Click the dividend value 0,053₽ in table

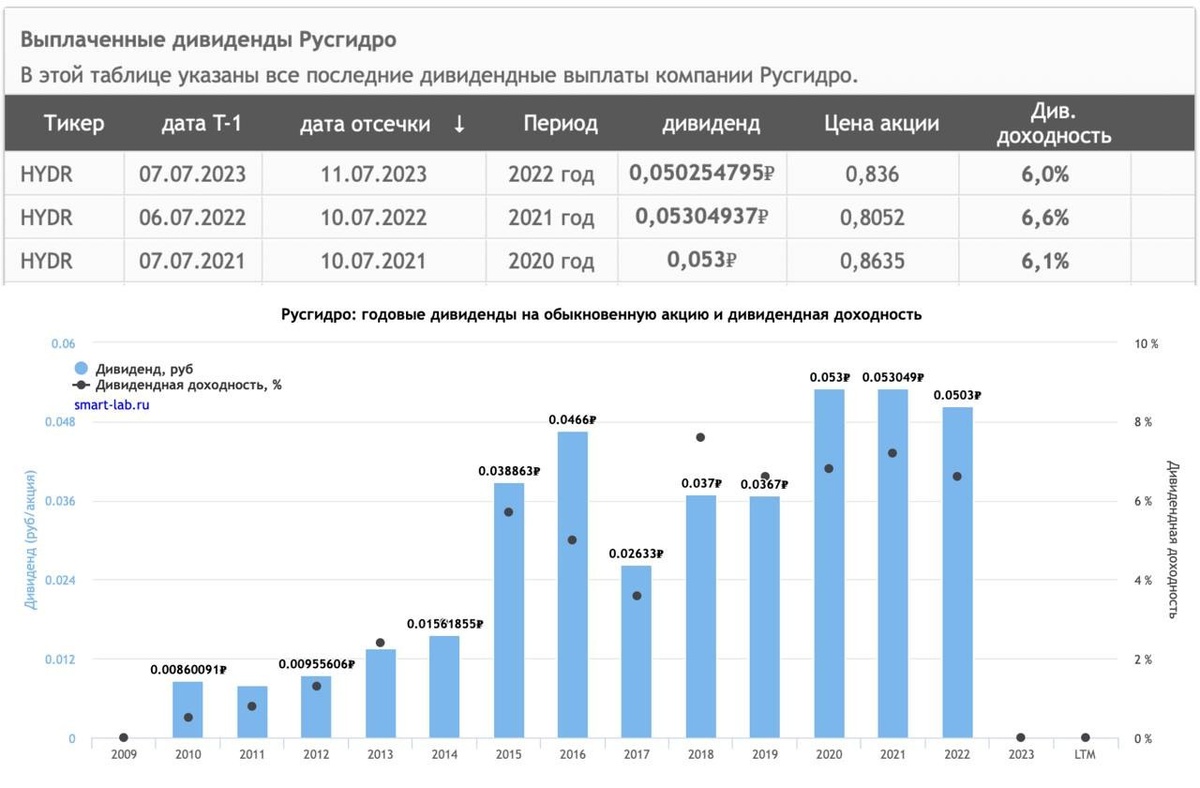tap(702, 261)
